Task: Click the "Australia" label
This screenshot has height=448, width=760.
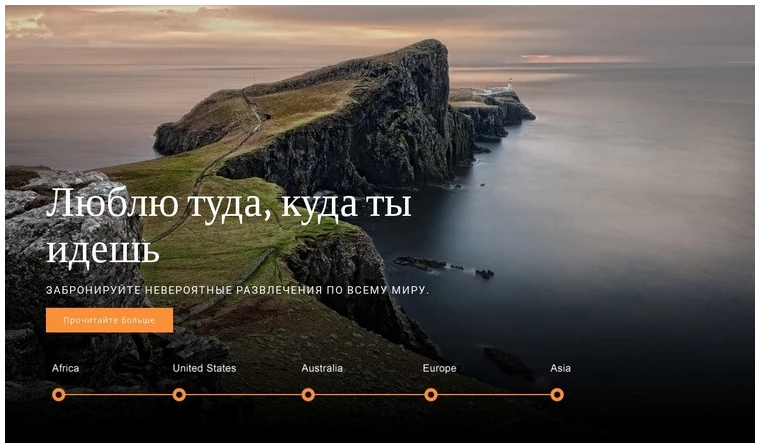Action: [x=322, y=368]
